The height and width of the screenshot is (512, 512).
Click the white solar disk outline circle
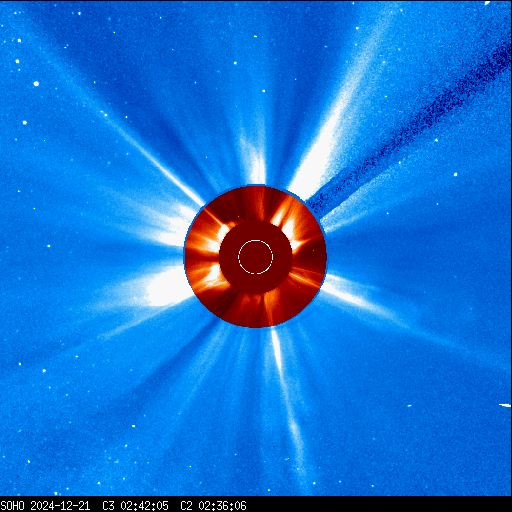[x=255, y=257]
